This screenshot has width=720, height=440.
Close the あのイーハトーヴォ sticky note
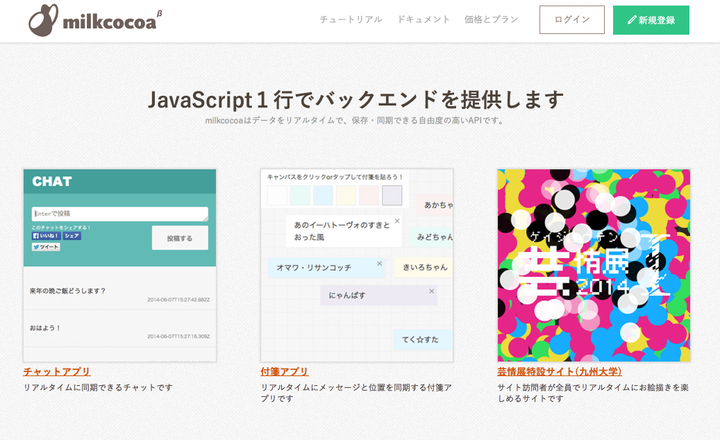(396, 221)
